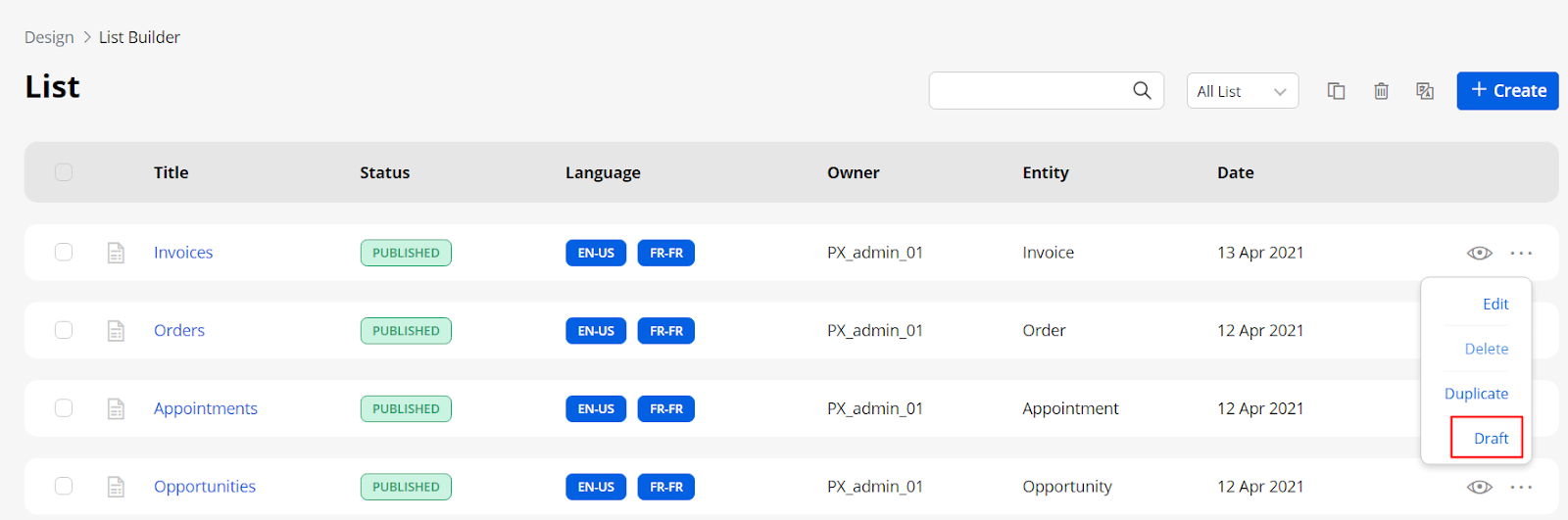Screen dimensions: 1568x520
Task: Select Edit from the context menu
Action: 1494,305
